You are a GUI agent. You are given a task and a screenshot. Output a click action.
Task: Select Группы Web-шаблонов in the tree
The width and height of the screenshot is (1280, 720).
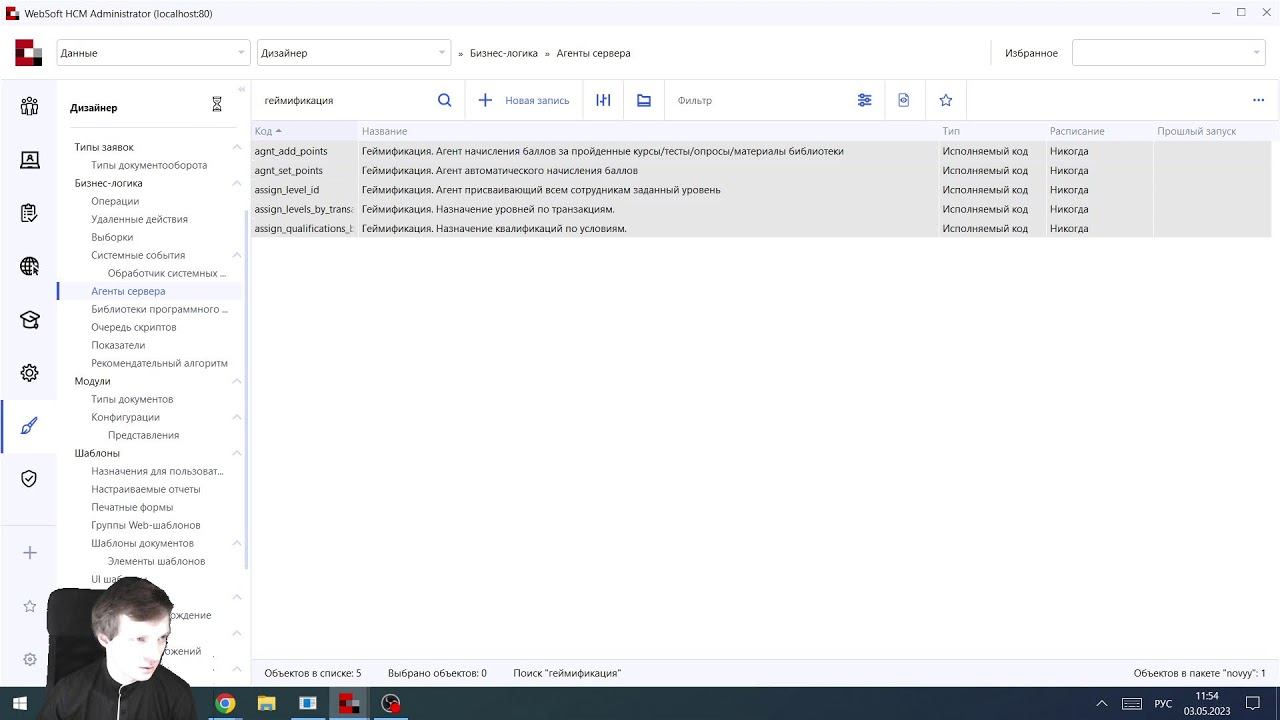point(146,525)
